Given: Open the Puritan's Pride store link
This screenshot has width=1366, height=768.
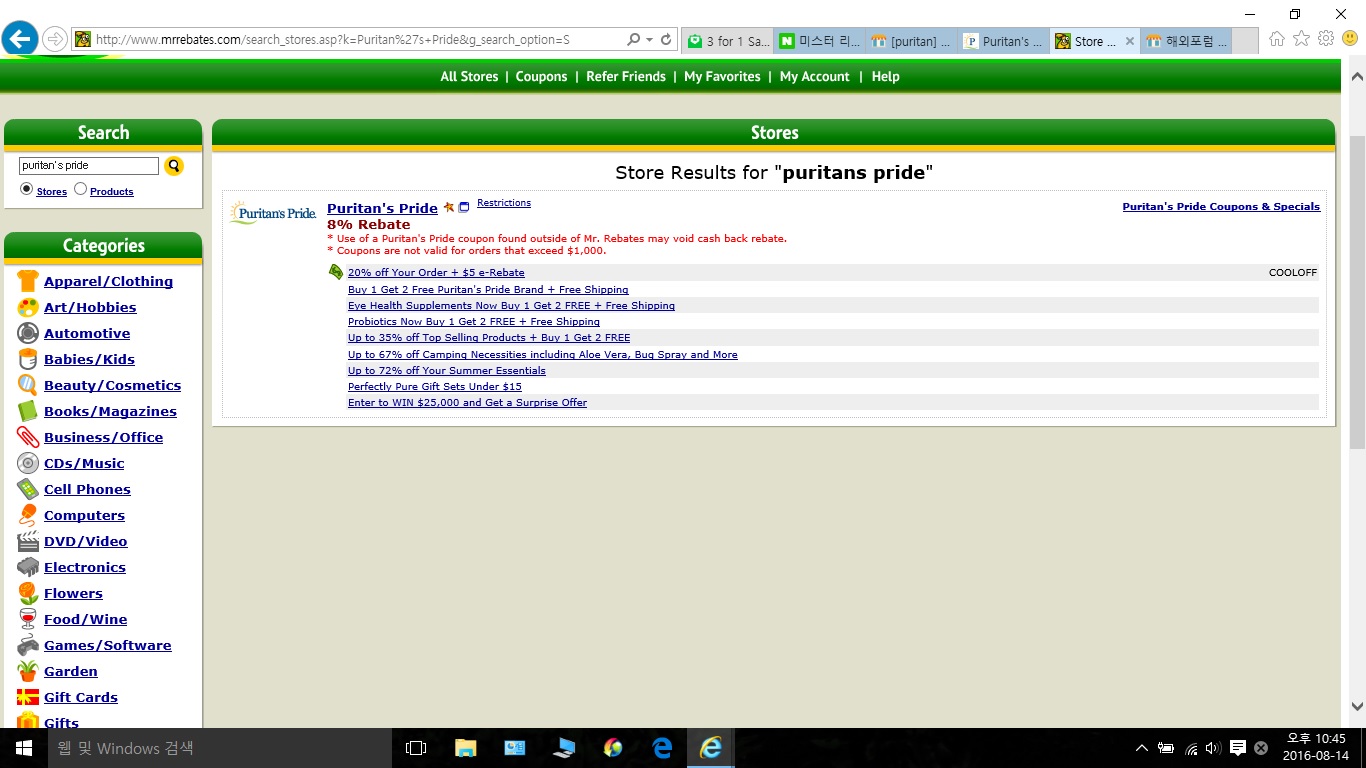Looking at the screenshot, I should click(382, 208).
